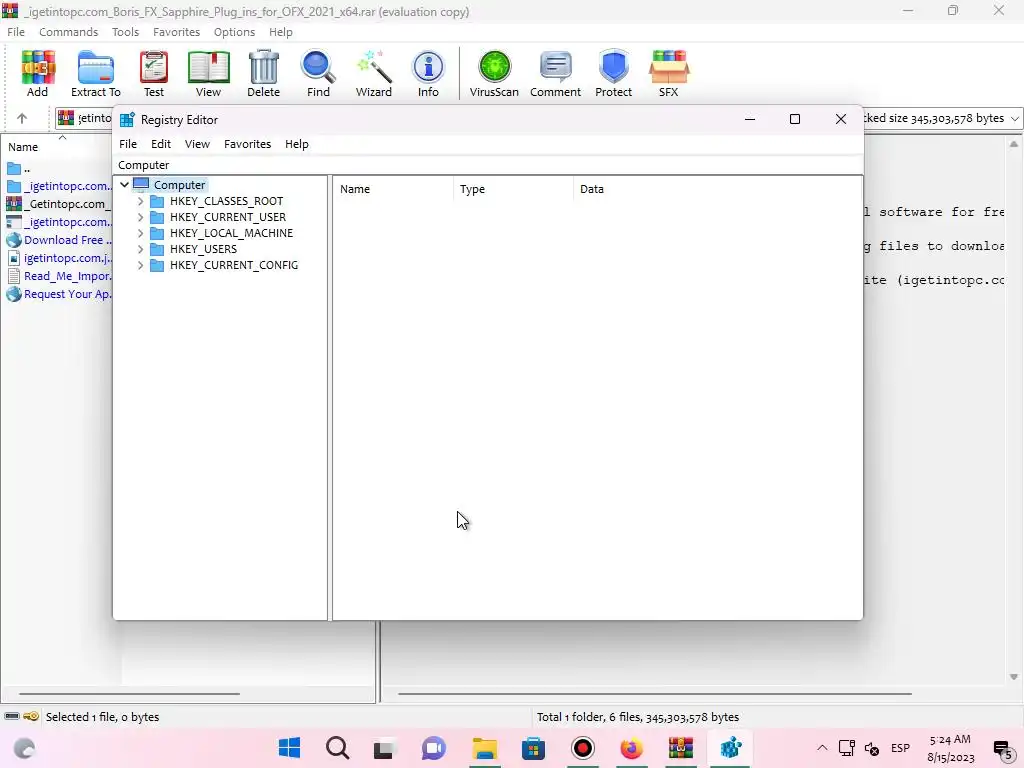Select igetintopc.com.j.. image file

(x=59, y=258)
